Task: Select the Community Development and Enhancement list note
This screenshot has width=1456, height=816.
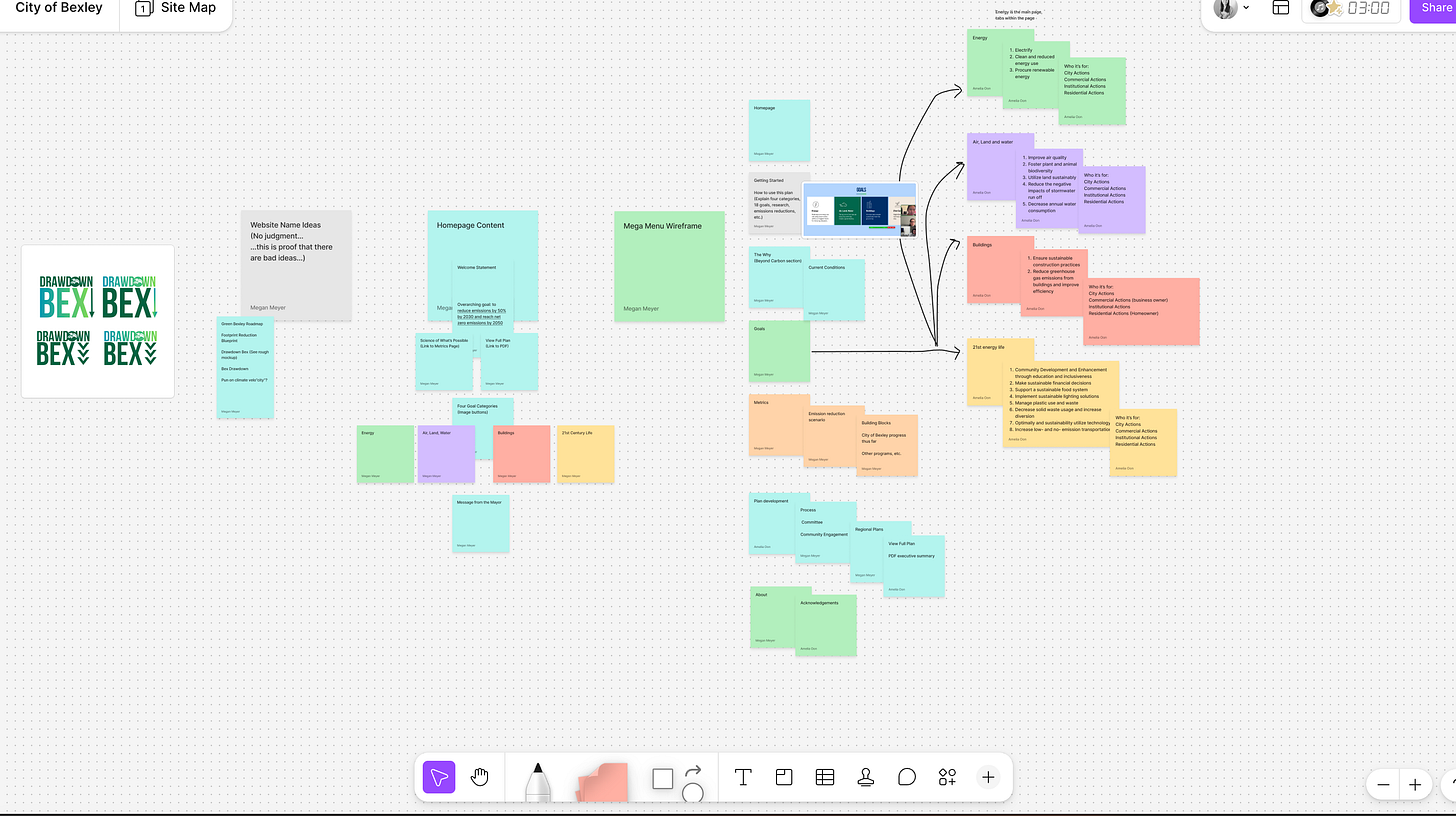Action: point(1062,404)
